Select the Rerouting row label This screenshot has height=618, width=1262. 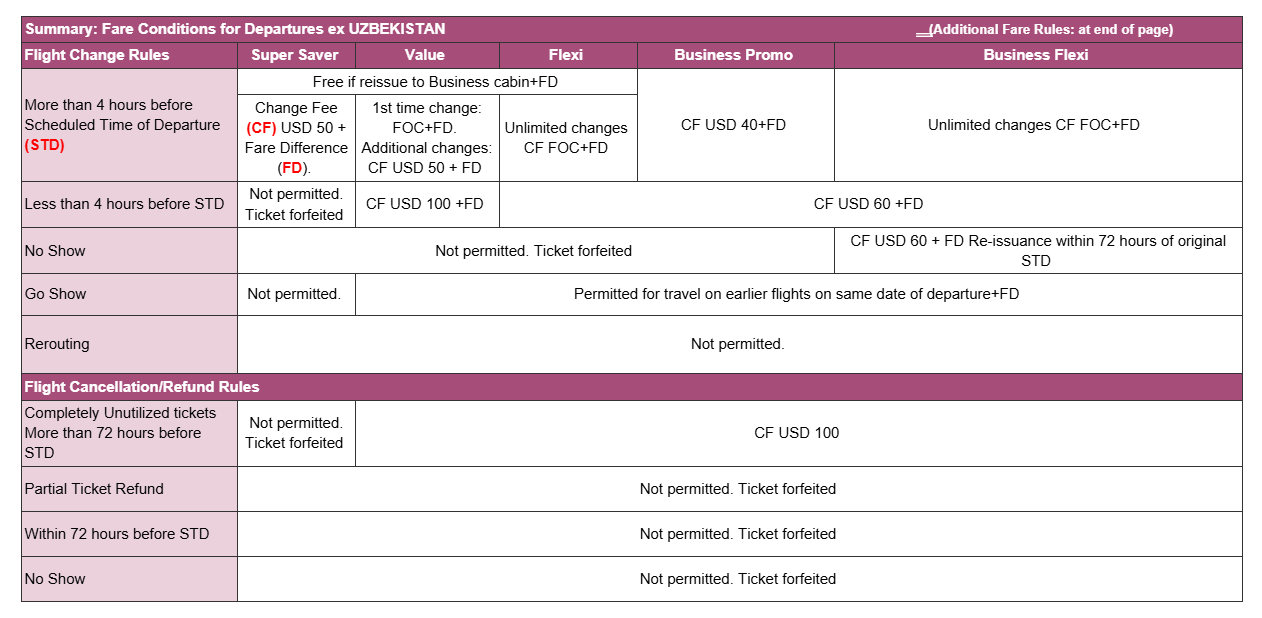[129, 344]
